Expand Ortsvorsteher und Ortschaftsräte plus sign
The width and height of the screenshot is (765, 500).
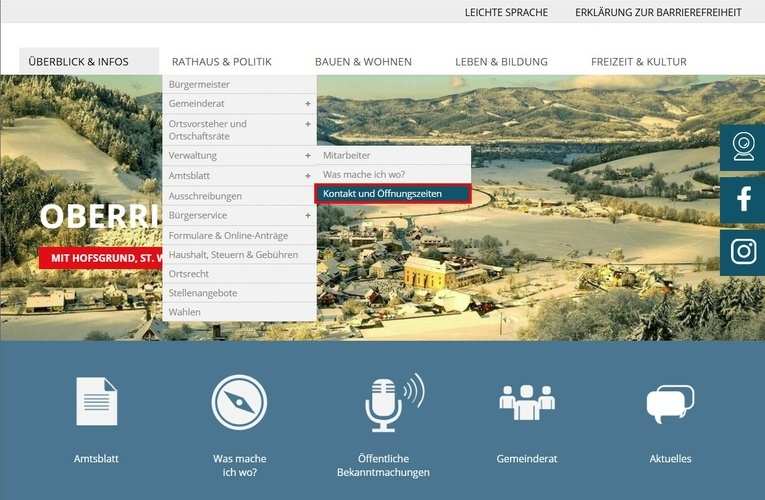(307, 124)
